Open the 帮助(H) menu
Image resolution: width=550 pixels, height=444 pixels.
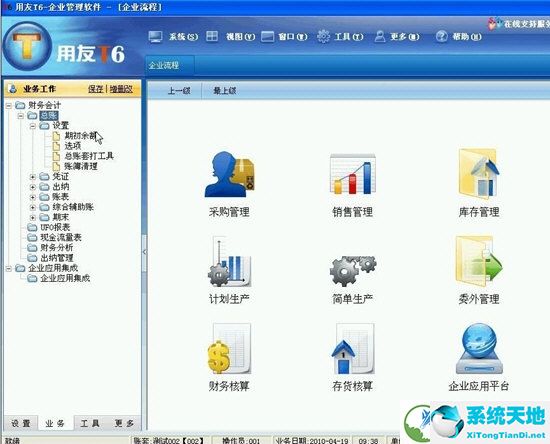click(x=459, y=36)
